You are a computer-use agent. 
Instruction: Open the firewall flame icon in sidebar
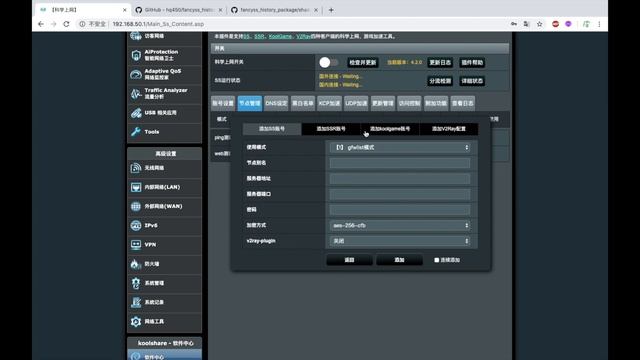136,264
